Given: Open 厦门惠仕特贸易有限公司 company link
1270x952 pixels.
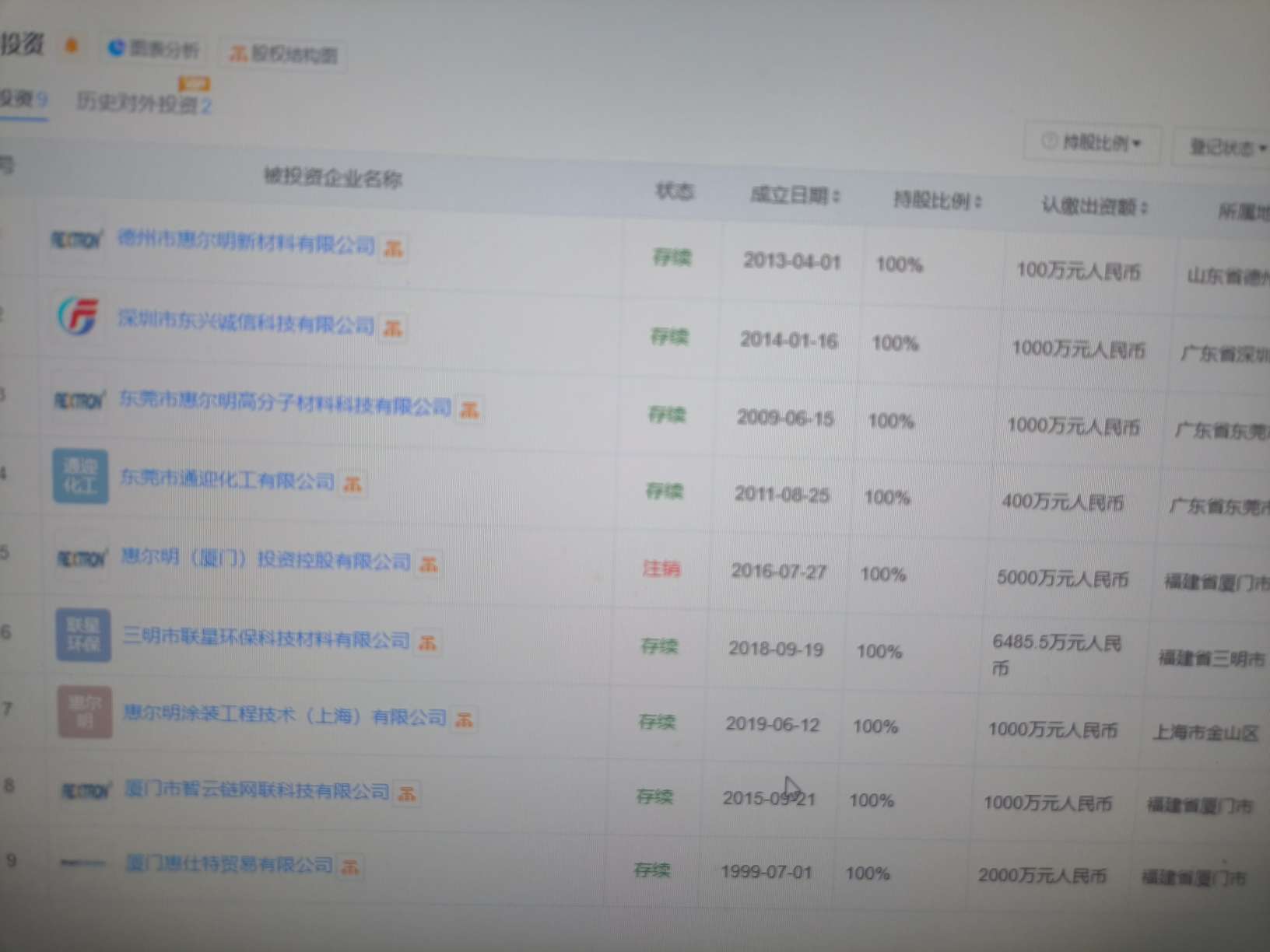Looking at the screenshot, I should (x=230, y=863).
